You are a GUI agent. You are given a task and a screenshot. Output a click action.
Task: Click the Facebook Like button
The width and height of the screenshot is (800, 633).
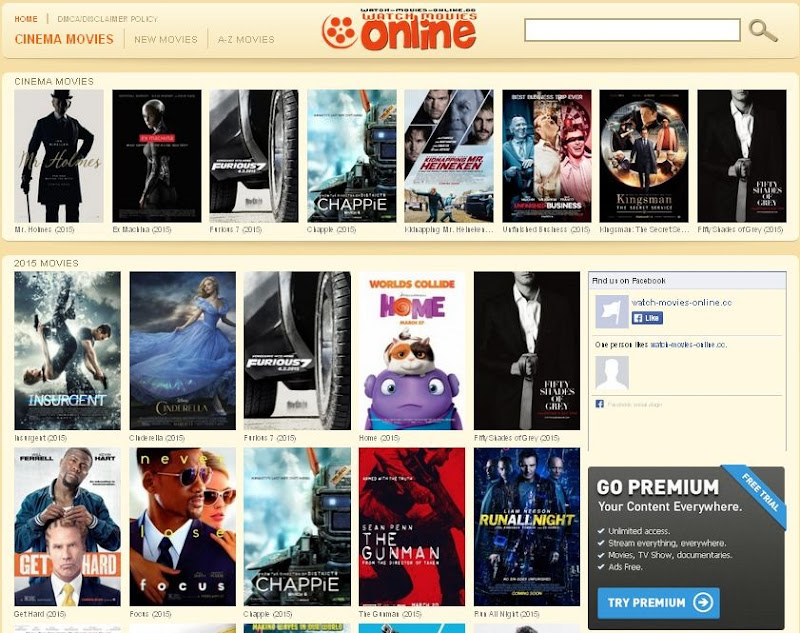(x=647, y=318)
